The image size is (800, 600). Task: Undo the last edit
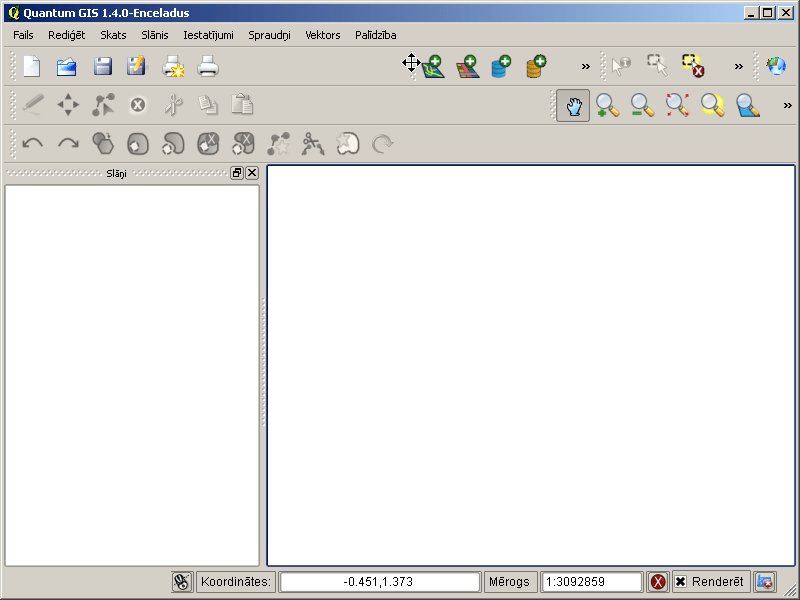pyautogui.click(x=33, y=144)
